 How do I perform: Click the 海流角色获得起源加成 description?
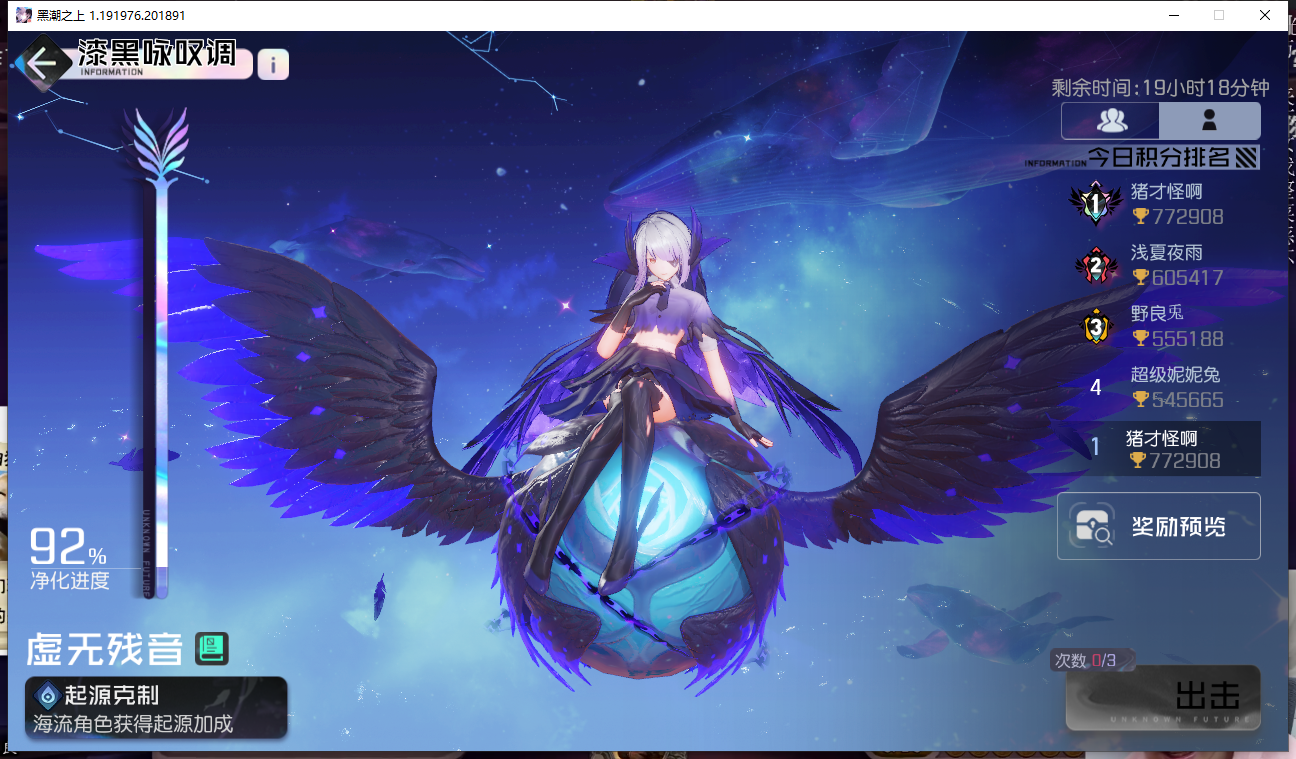click(x=133, y=724)
